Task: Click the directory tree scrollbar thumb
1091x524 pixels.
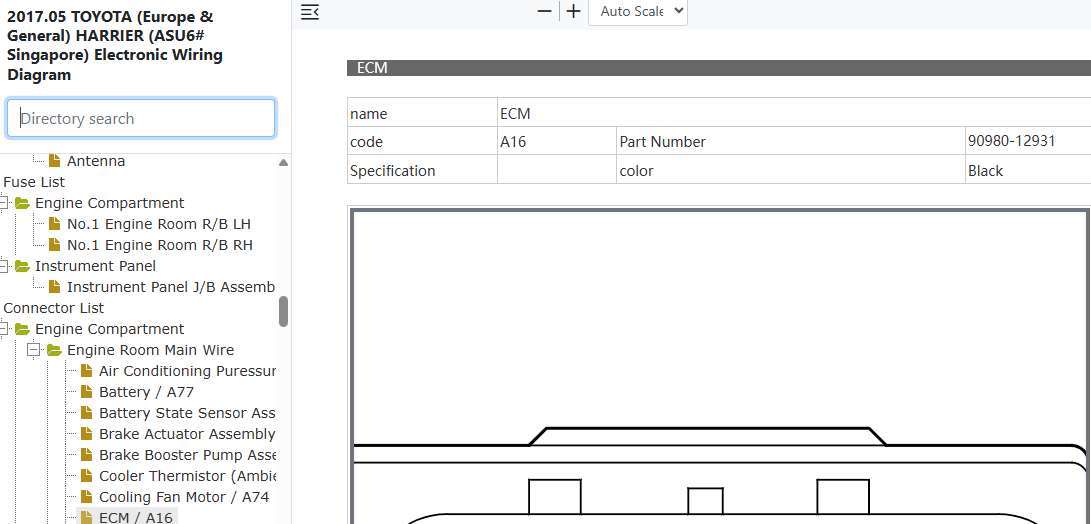Action: (x=283, y=311)
